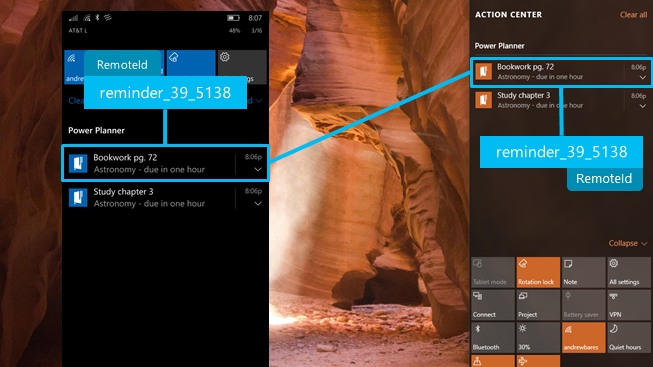The image size is (653, 367).
Task: Open Study chapter 3 notification on phone
Action: click(165, 197)
